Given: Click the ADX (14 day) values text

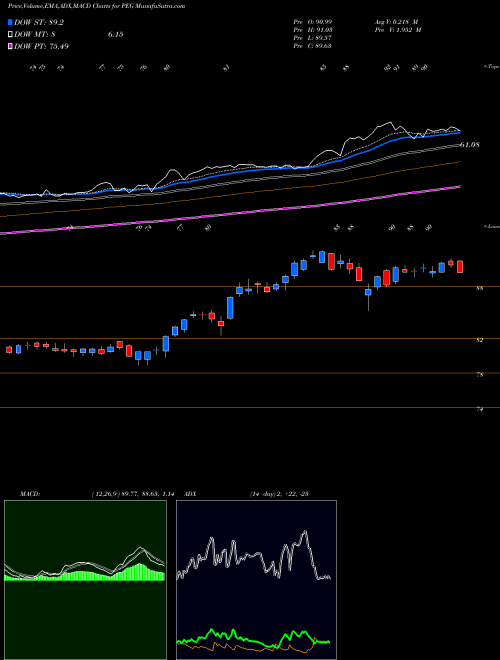Looking at the screenshot, I should coord(277,494).
